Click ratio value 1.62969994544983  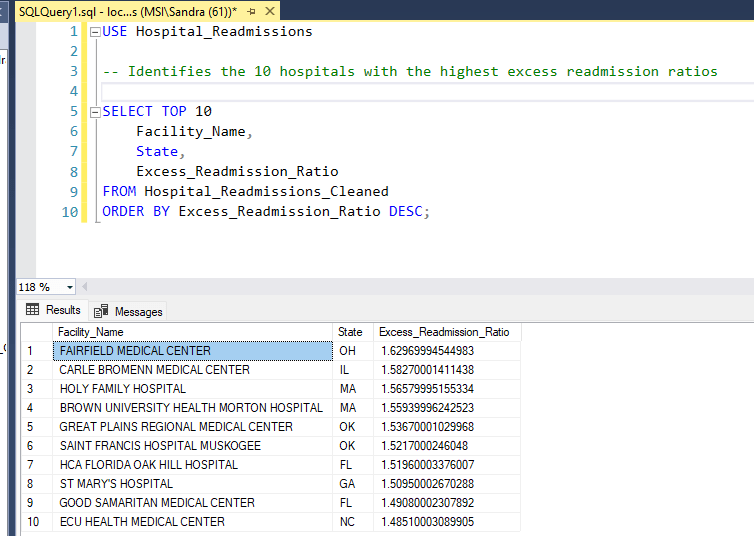coord(447,351)
